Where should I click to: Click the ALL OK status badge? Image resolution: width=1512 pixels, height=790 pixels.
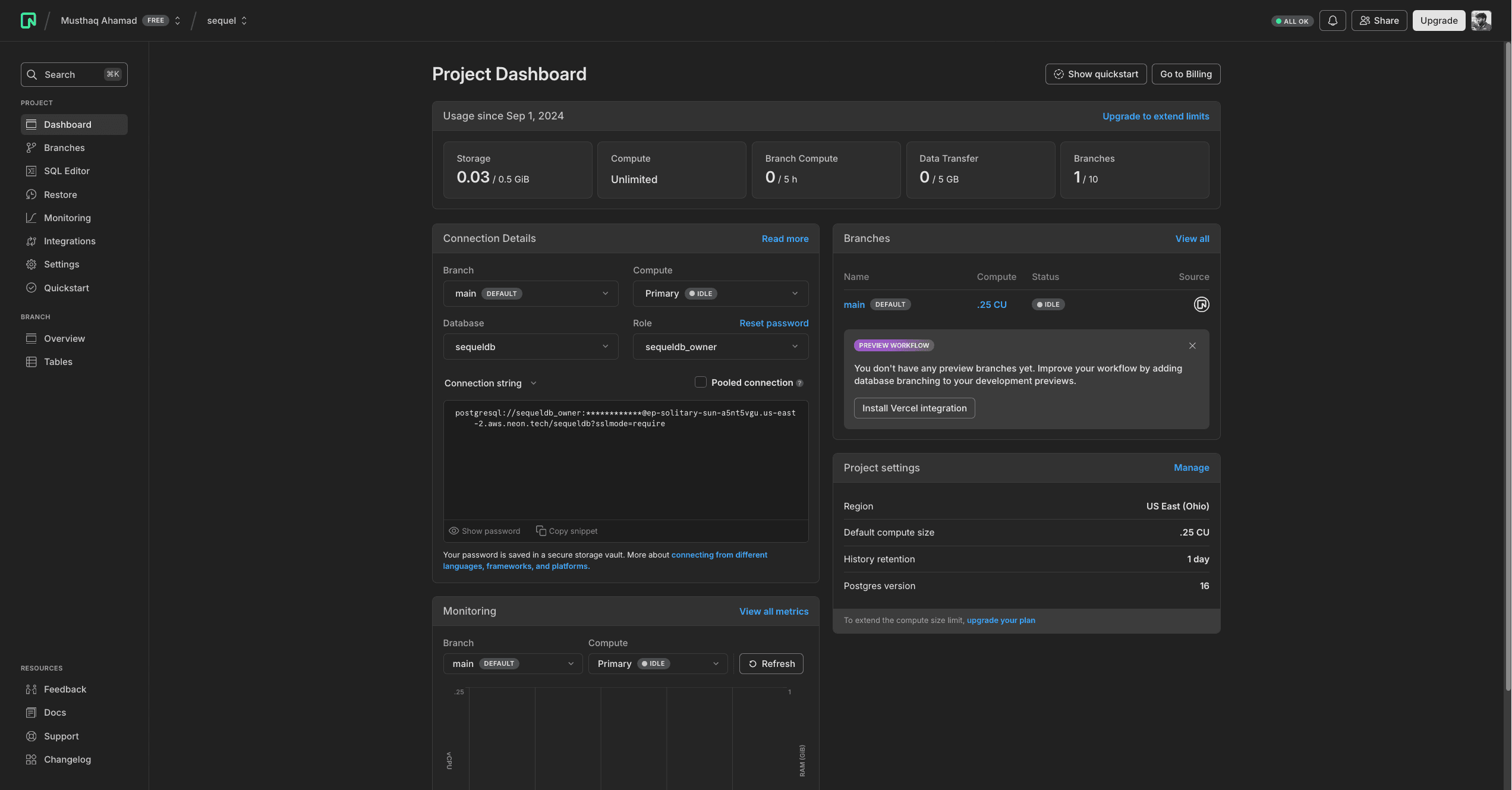[1292, 21]
